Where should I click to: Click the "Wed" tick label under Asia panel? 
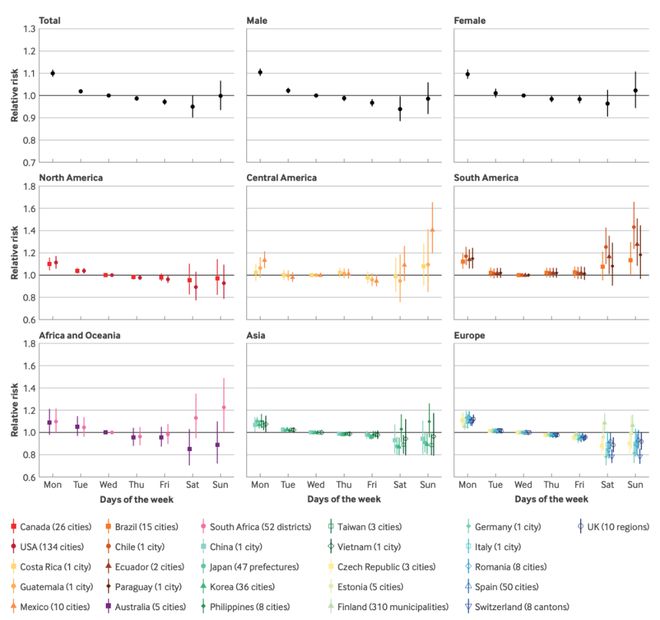coord(316,484)
